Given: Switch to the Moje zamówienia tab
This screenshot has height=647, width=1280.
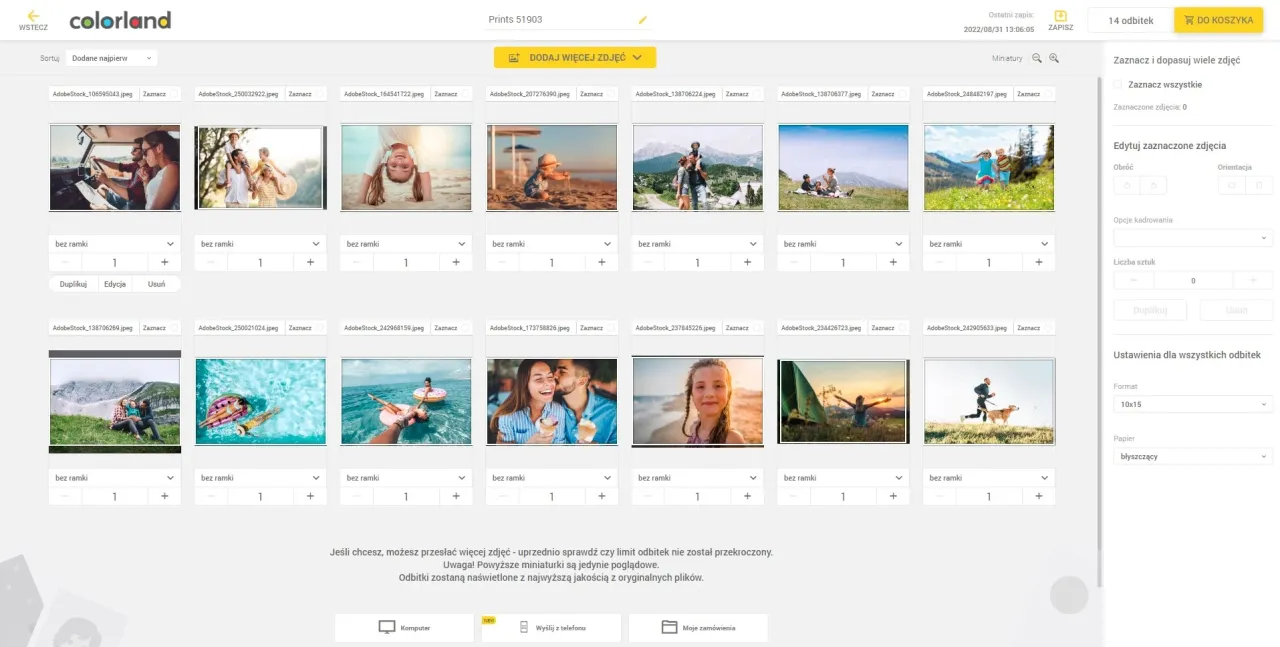Looking at the screenshot, I should (x=697, y=627).
